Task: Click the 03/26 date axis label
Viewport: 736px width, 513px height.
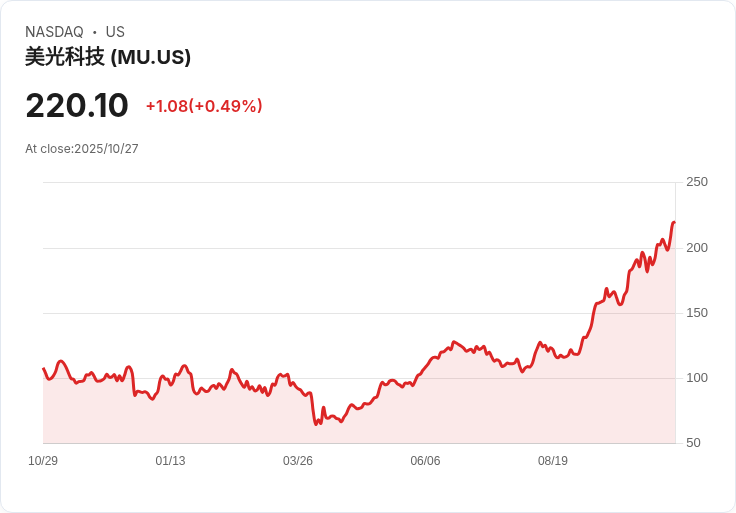Action: coord(298,461)
